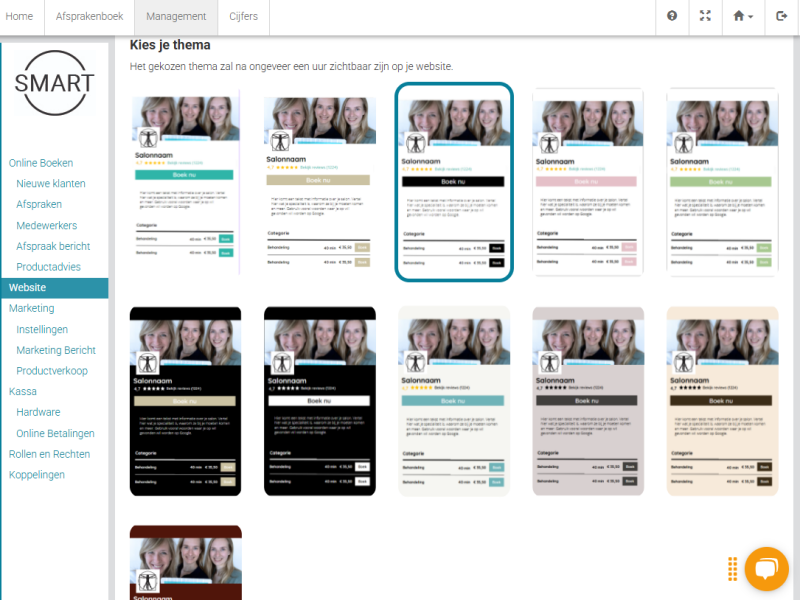Choose the dark red-brown theme
Image resolution: width=800 pixels, height=600 pixels.
click(186, 563)
